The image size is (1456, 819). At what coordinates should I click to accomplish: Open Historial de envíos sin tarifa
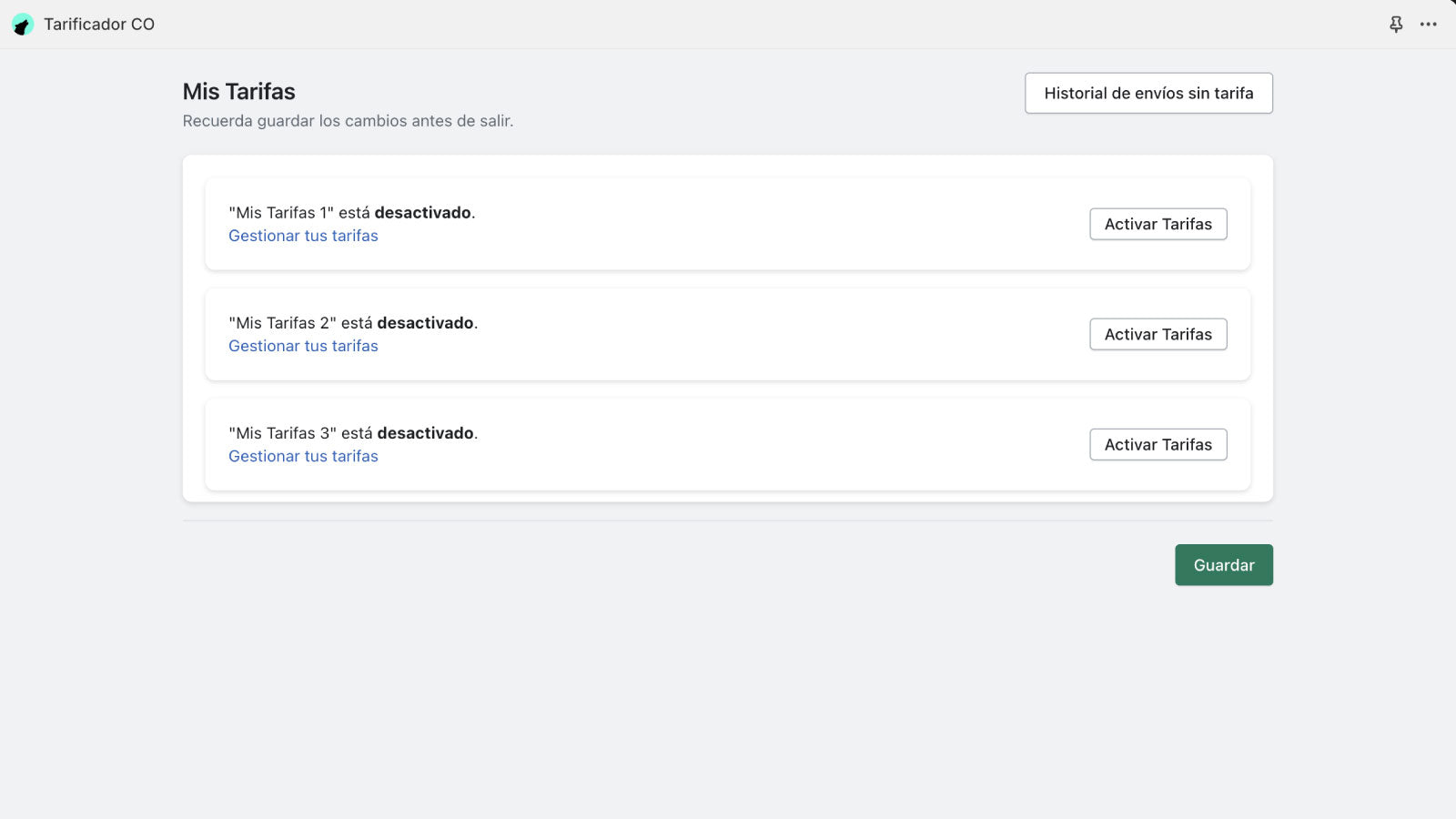1148,93
